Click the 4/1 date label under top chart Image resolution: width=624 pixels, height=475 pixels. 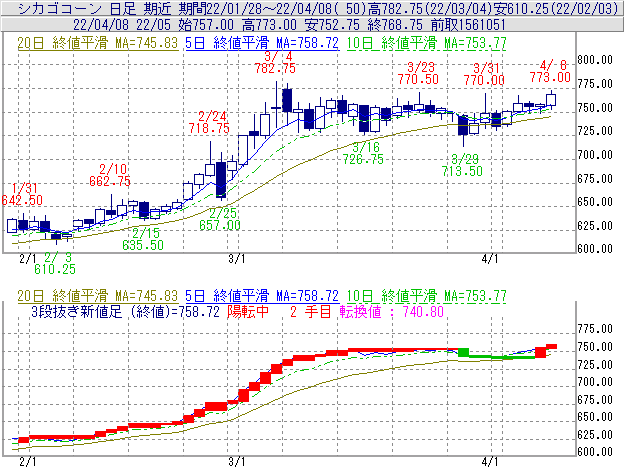(x=489, y=259)
